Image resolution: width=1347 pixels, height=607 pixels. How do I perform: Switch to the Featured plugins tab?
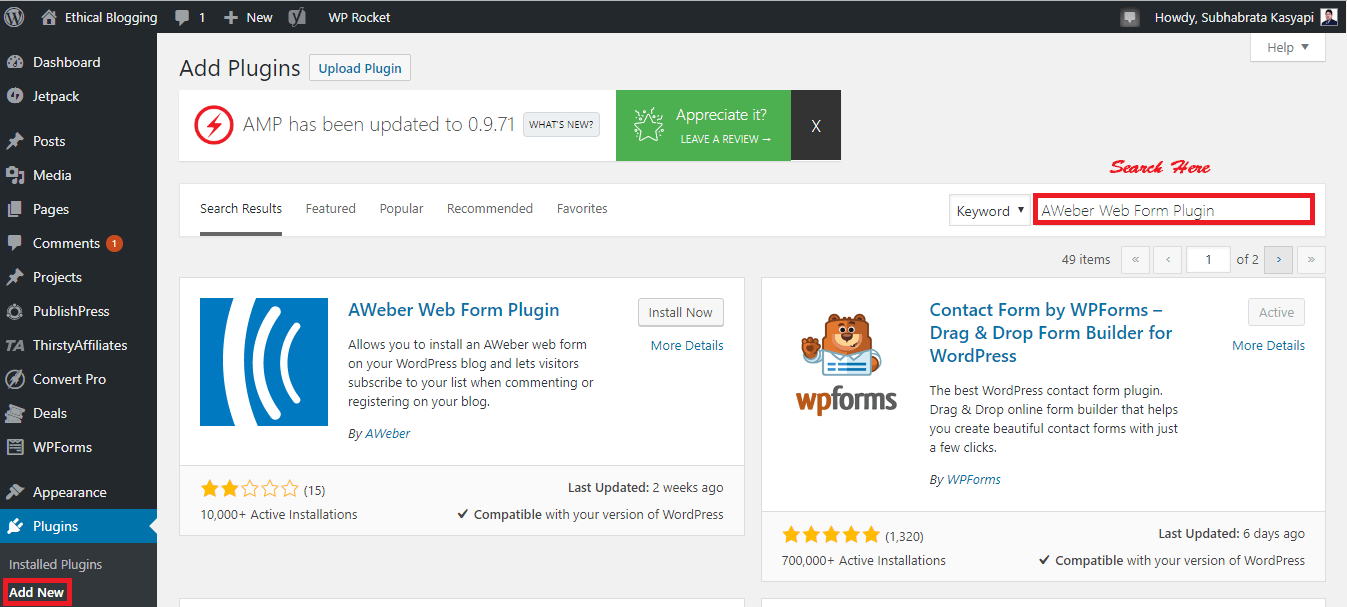pos(330,208)
